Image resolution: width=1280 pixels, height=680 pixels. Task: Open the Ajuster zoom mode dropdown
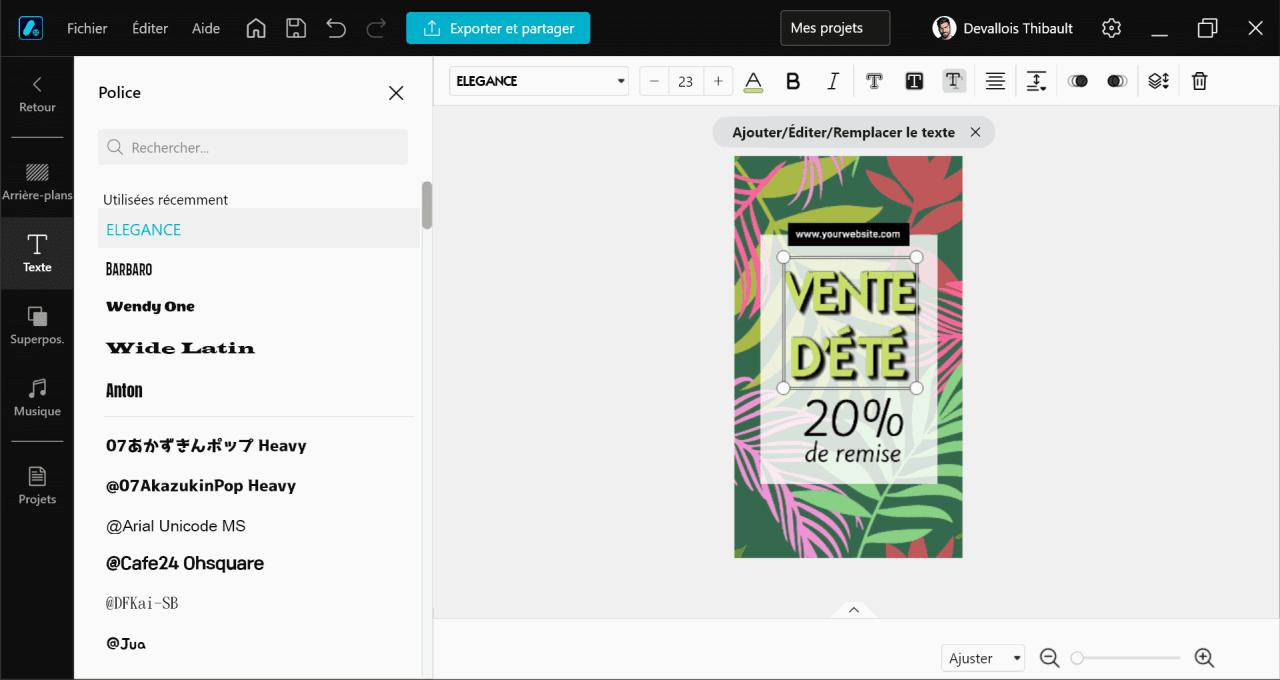982,657
